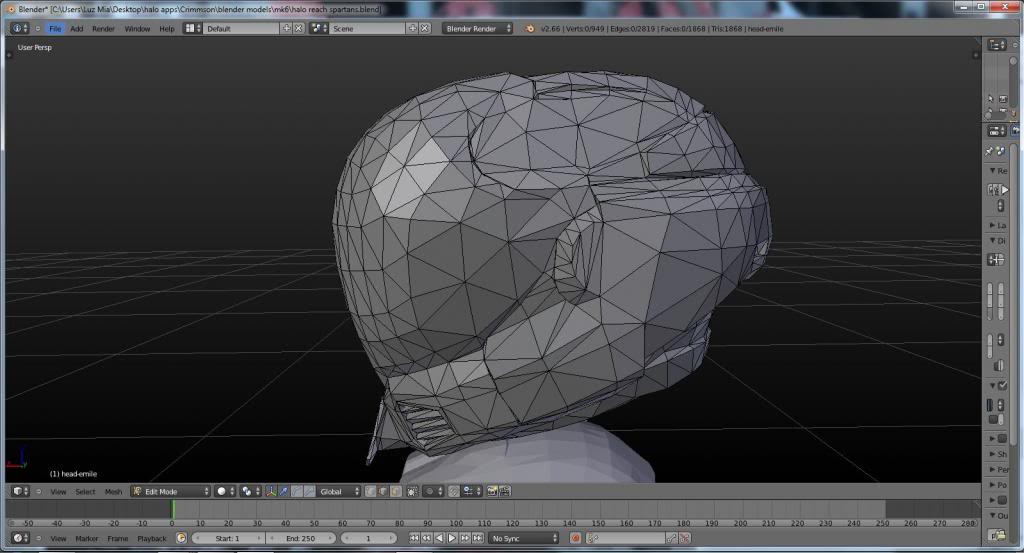
Task: Select the translate manipulator arrow
Action: pos(284,491)
